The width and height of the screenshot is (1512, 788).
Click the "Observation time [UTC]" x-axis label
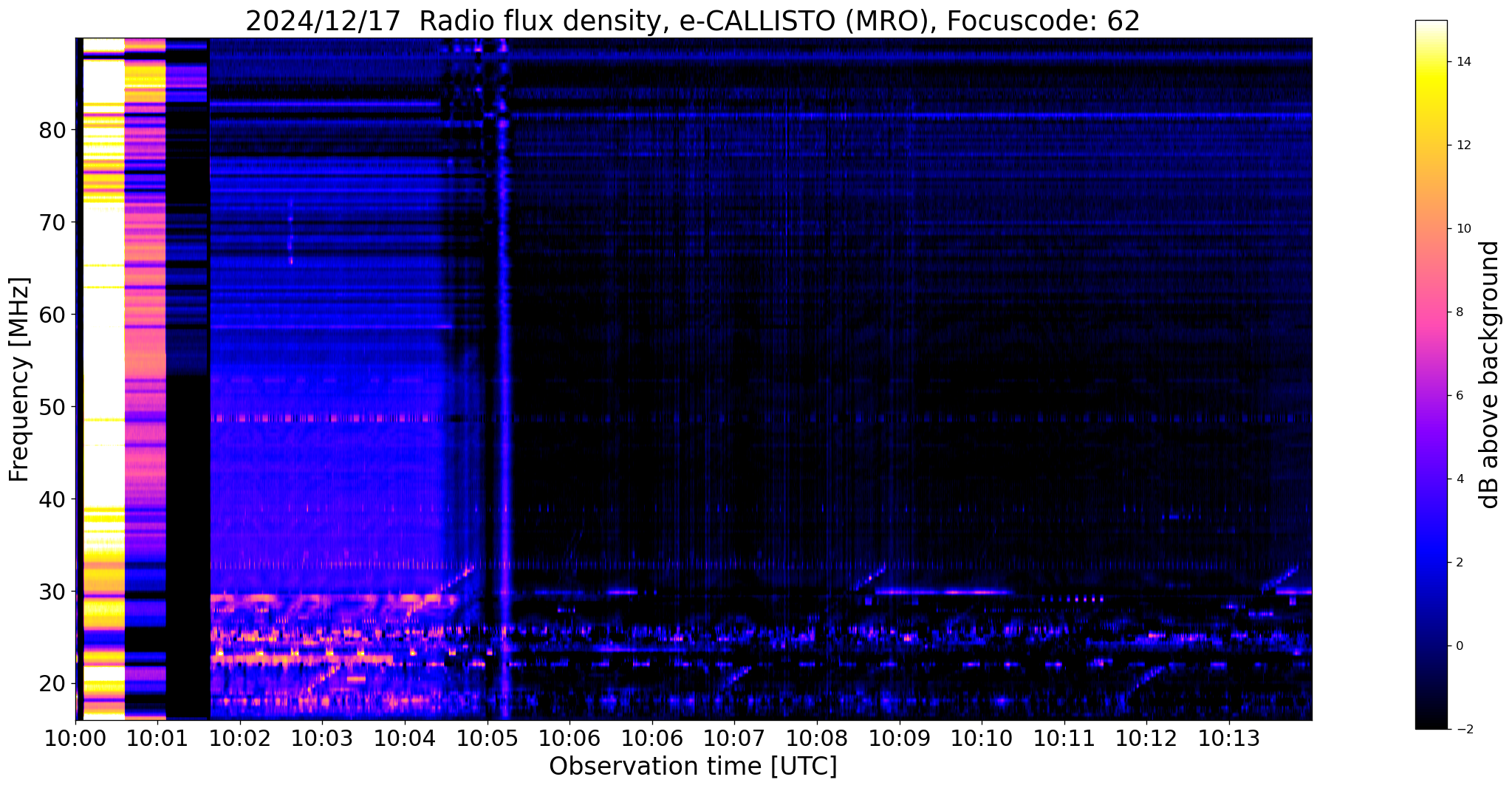pos(693,767)
